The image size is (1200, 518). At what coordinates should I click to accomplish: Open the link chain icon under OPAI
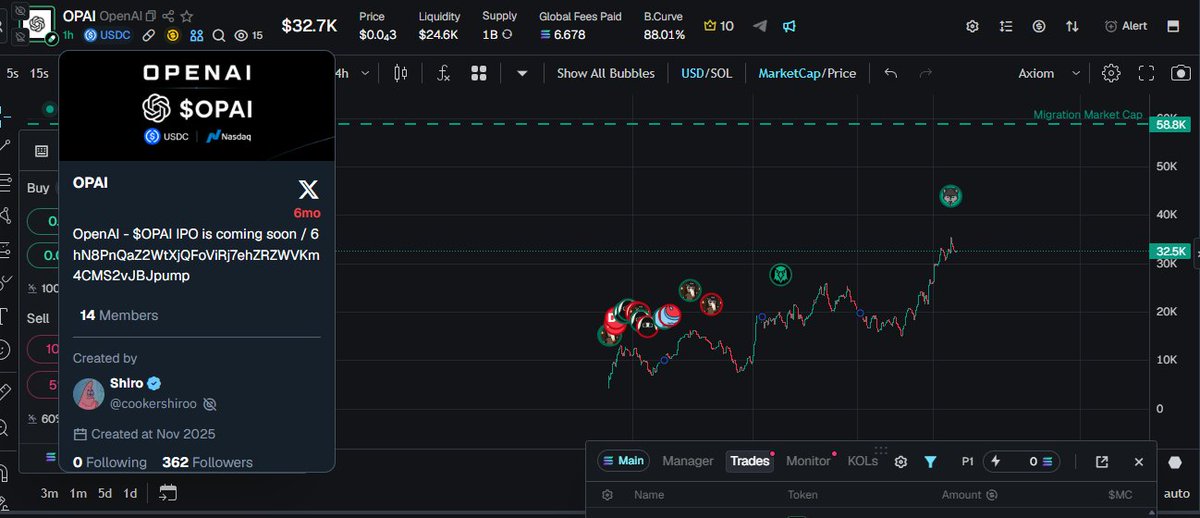pos(148,35)
